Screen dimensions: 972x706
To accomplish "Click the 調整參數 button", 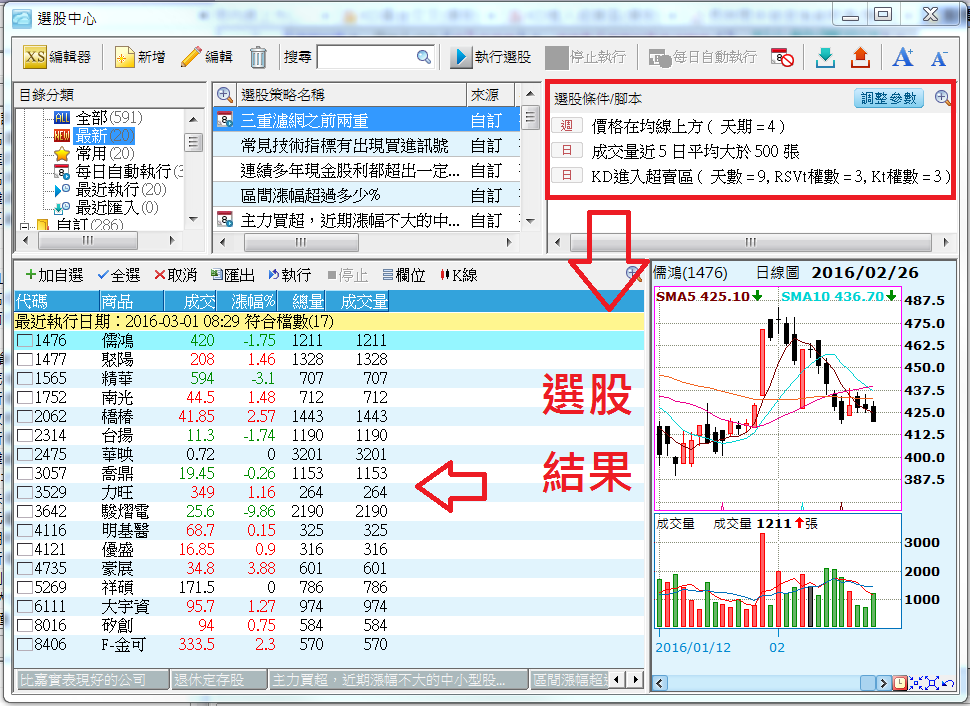I will 890,98.
